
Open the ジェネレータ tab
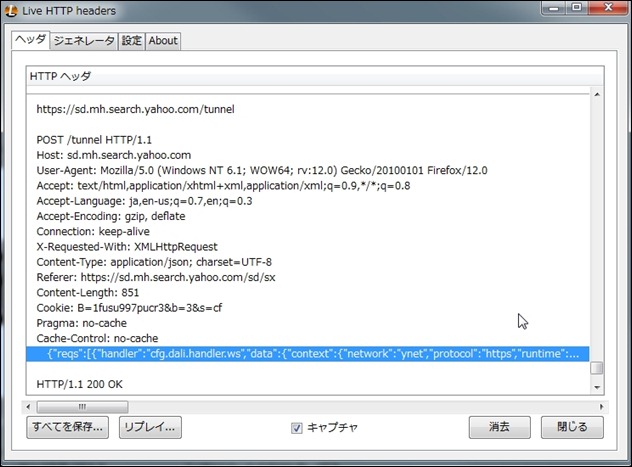click(x=84, y=41)
